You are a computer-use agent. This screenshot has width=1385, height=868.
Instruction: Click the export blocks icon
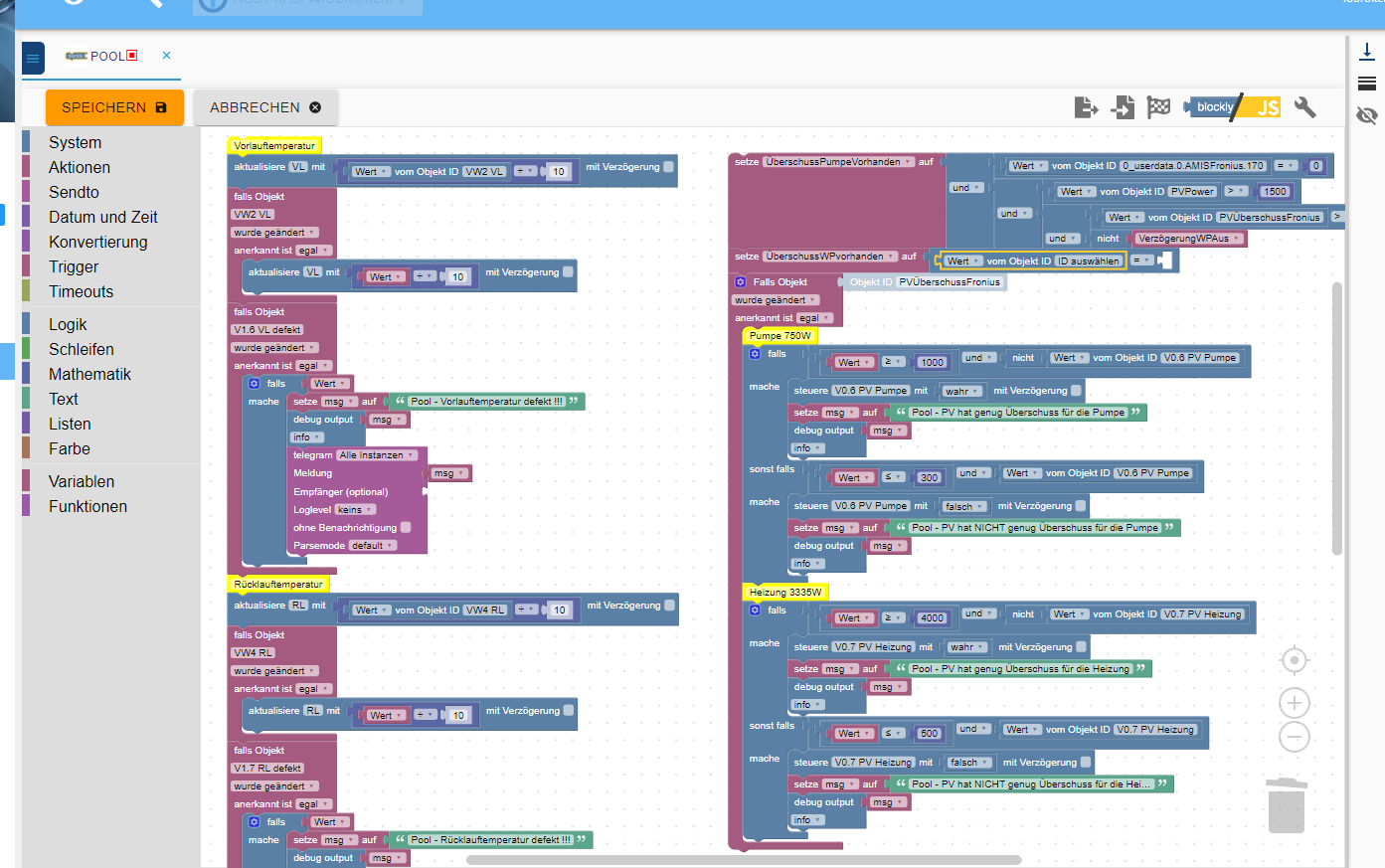pos(1087,107)
